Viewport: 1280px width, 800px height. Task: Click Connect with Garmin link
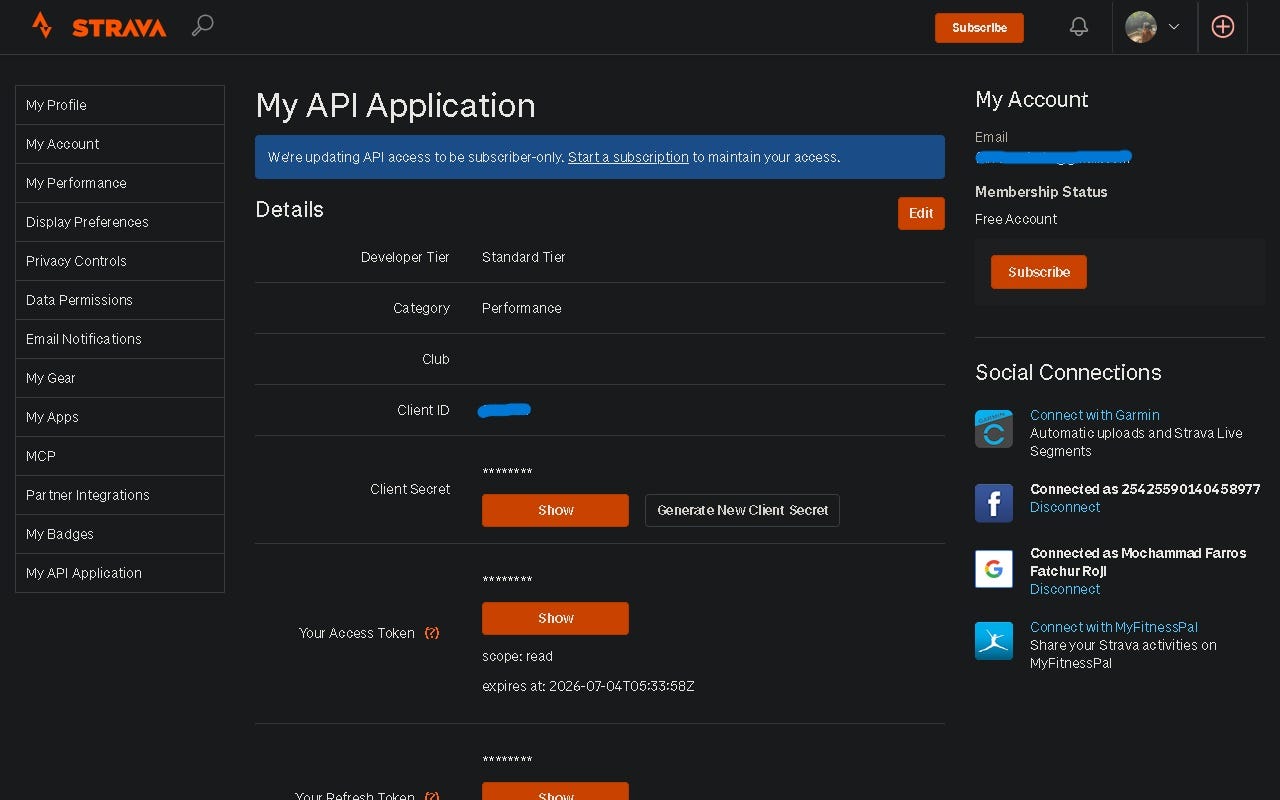click(x=1095, y=415)
